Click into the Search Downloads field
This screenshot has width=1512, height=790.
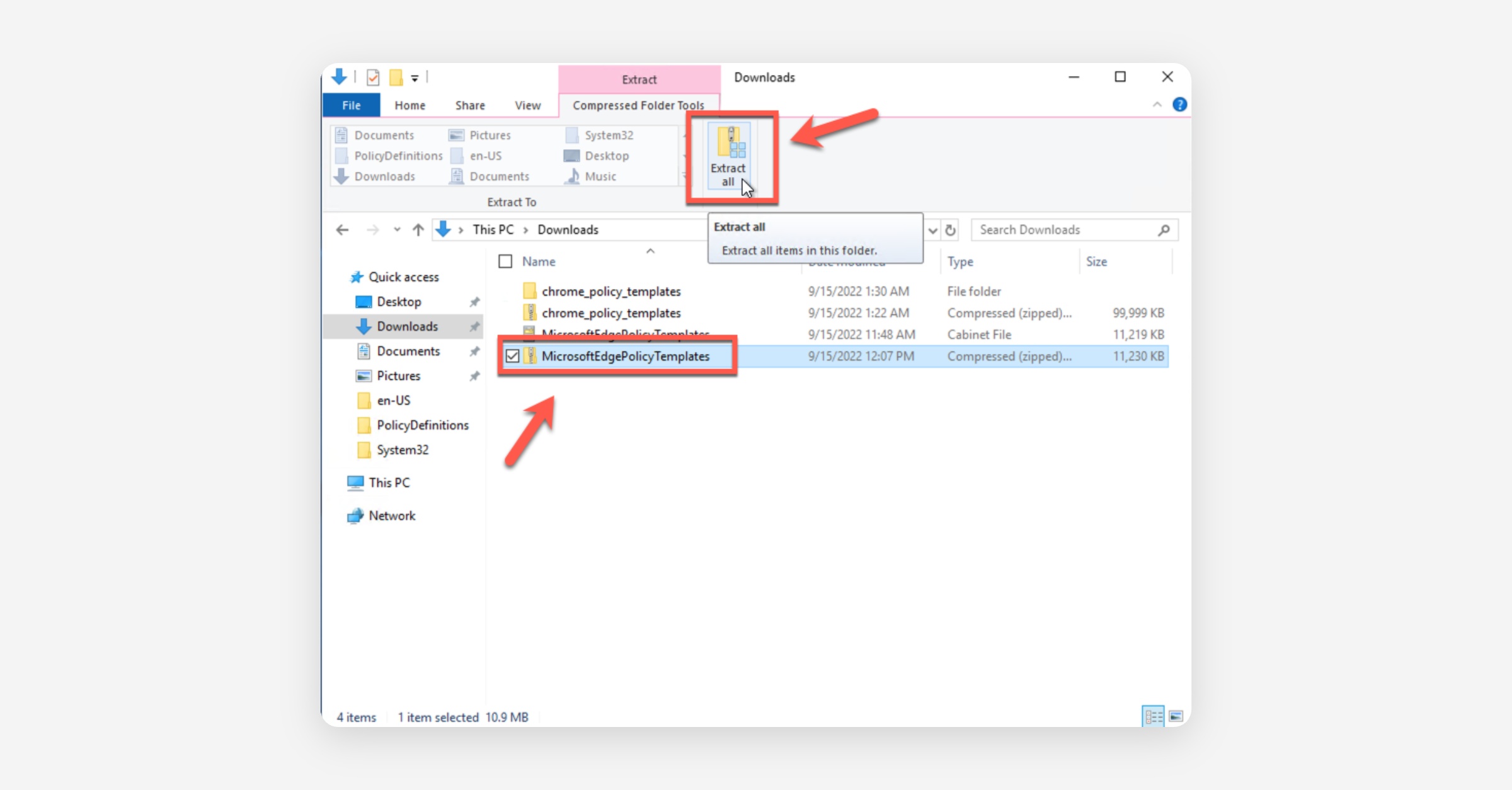coord(1065,230)
